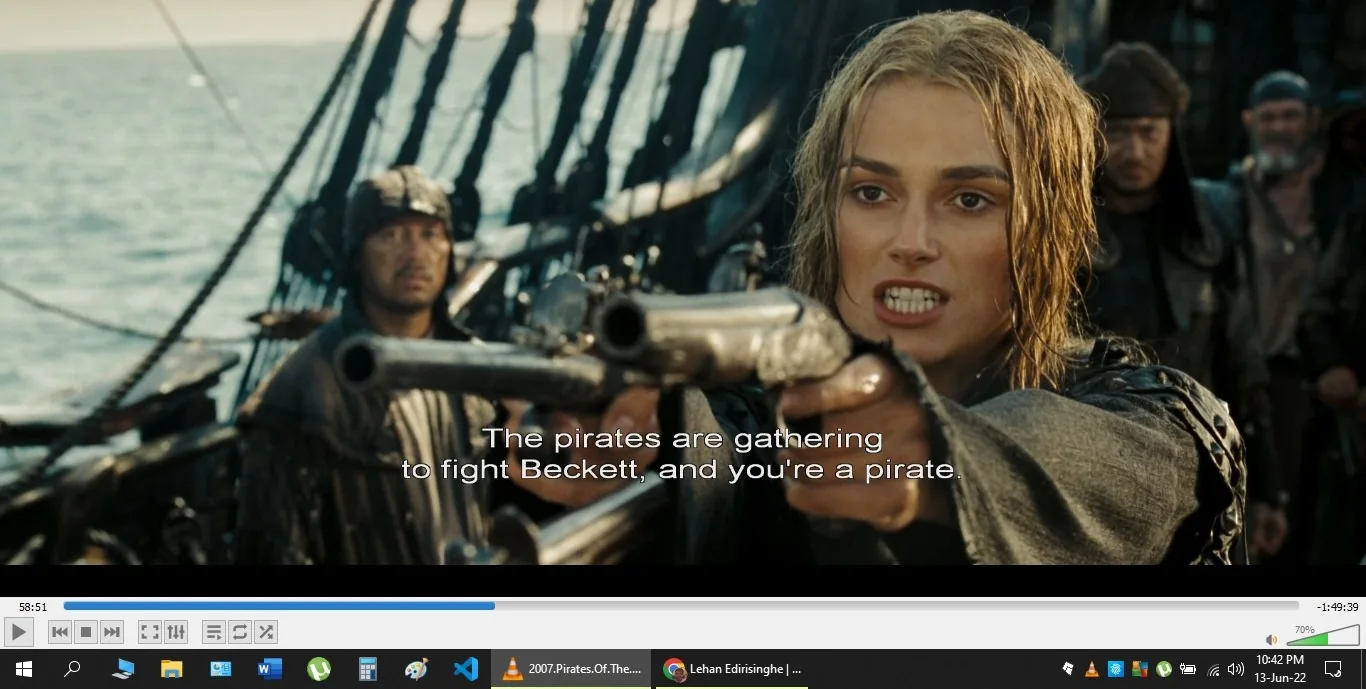Image resolution: width=1366 pixels, height=689 pixels.
Task: Launch Paint from taskbar
Action: (x=416, y=669)
